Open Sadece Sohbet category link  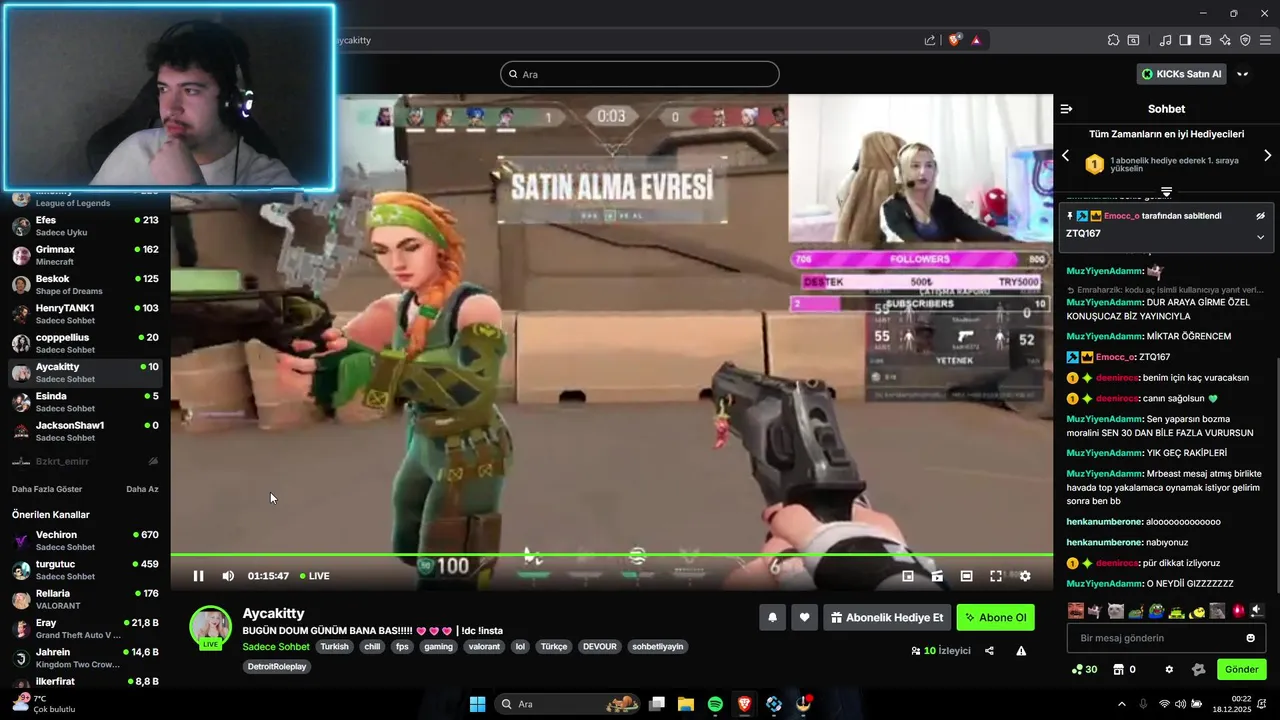[x=276, y=647]
